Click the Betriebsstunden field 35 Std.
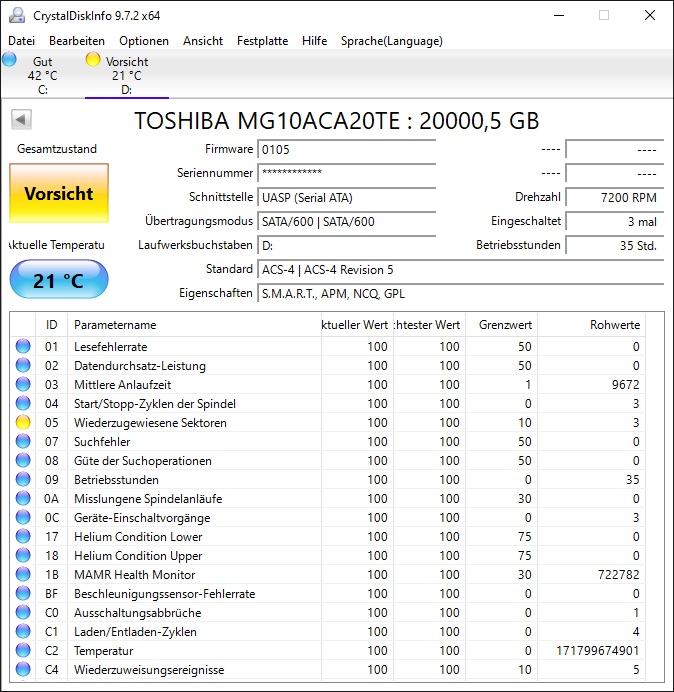The image size is (674, 692). point(614,245)
